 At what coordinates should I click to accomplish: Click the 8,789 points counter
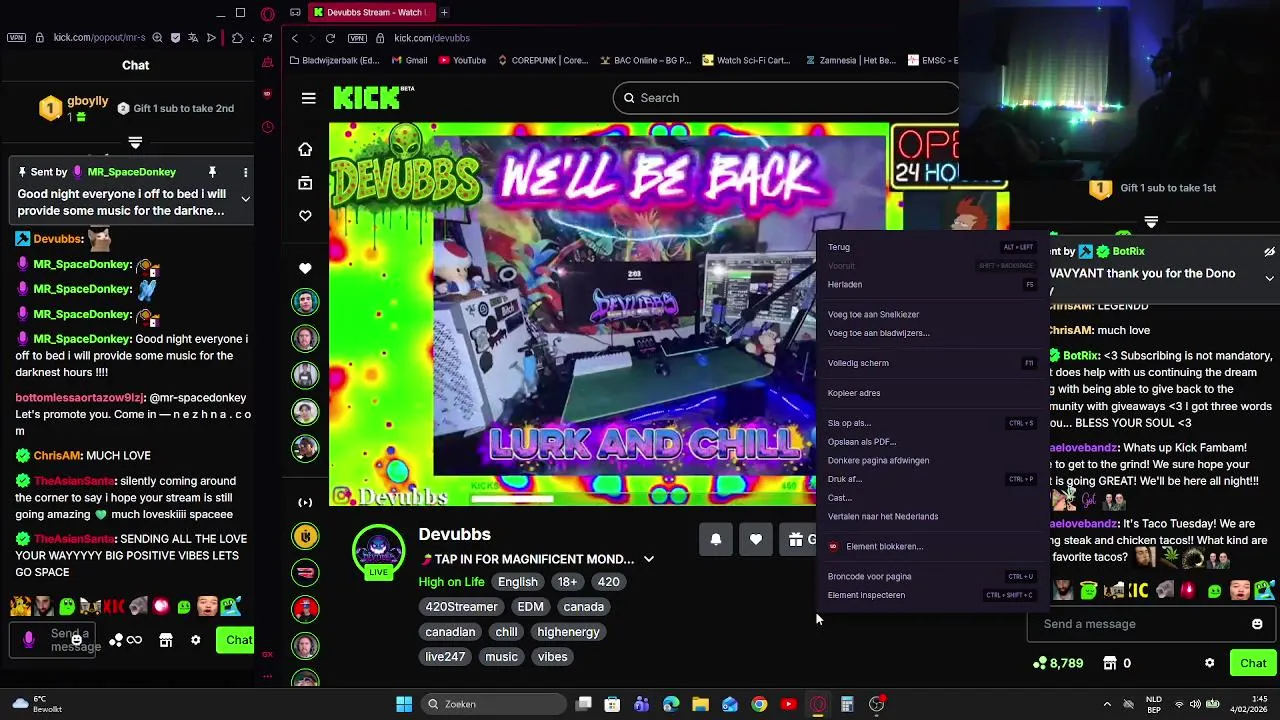(1058, 663)
